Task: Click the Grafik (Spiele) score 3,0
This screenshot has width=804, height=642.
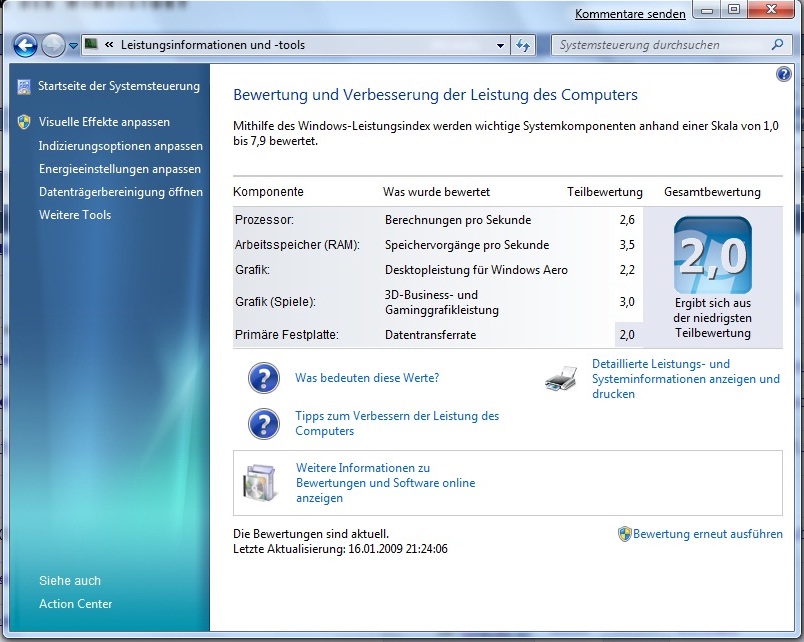Action: 627,302
